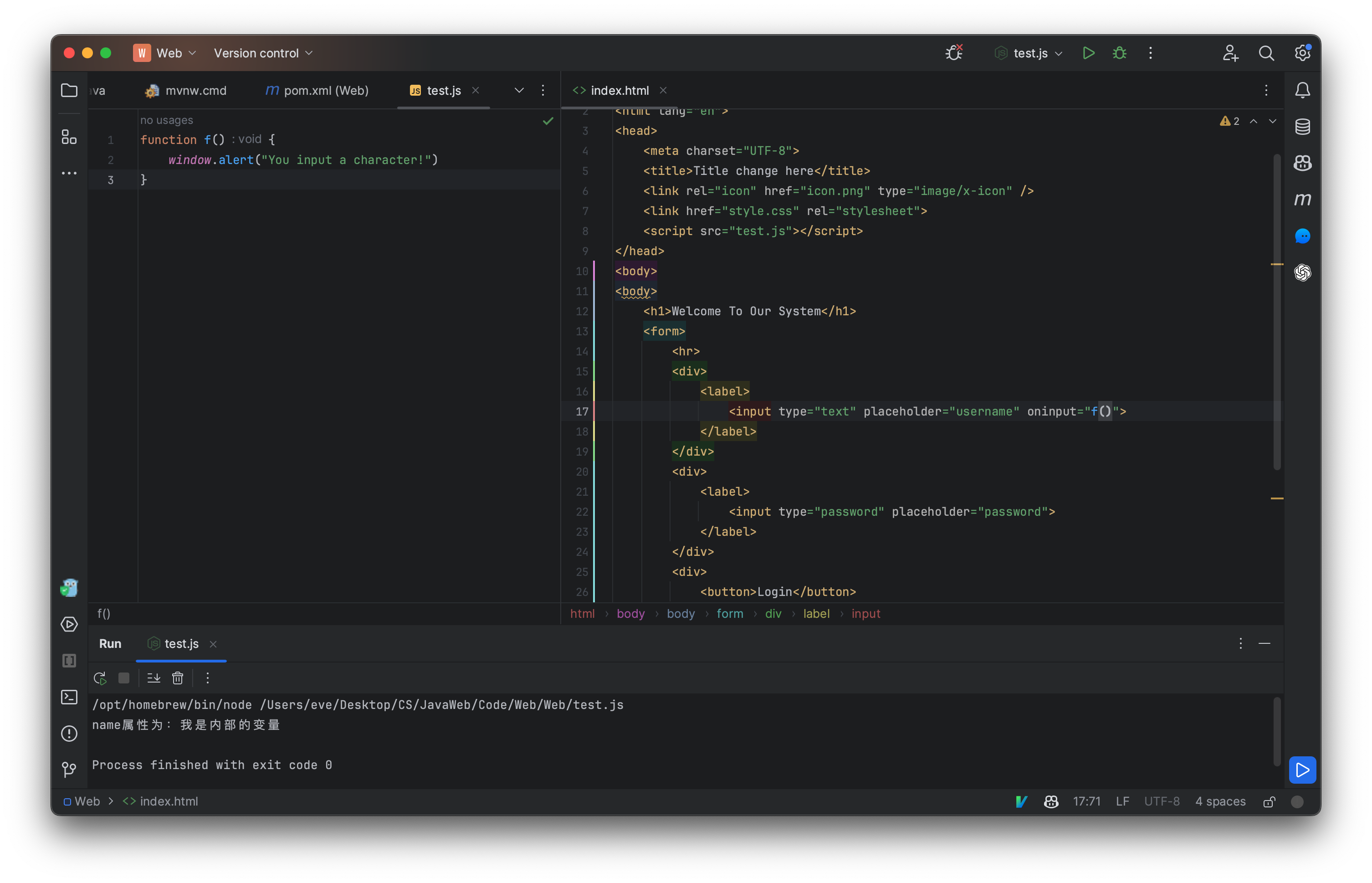Click index.html in status bar path

[x=160, y=801]
